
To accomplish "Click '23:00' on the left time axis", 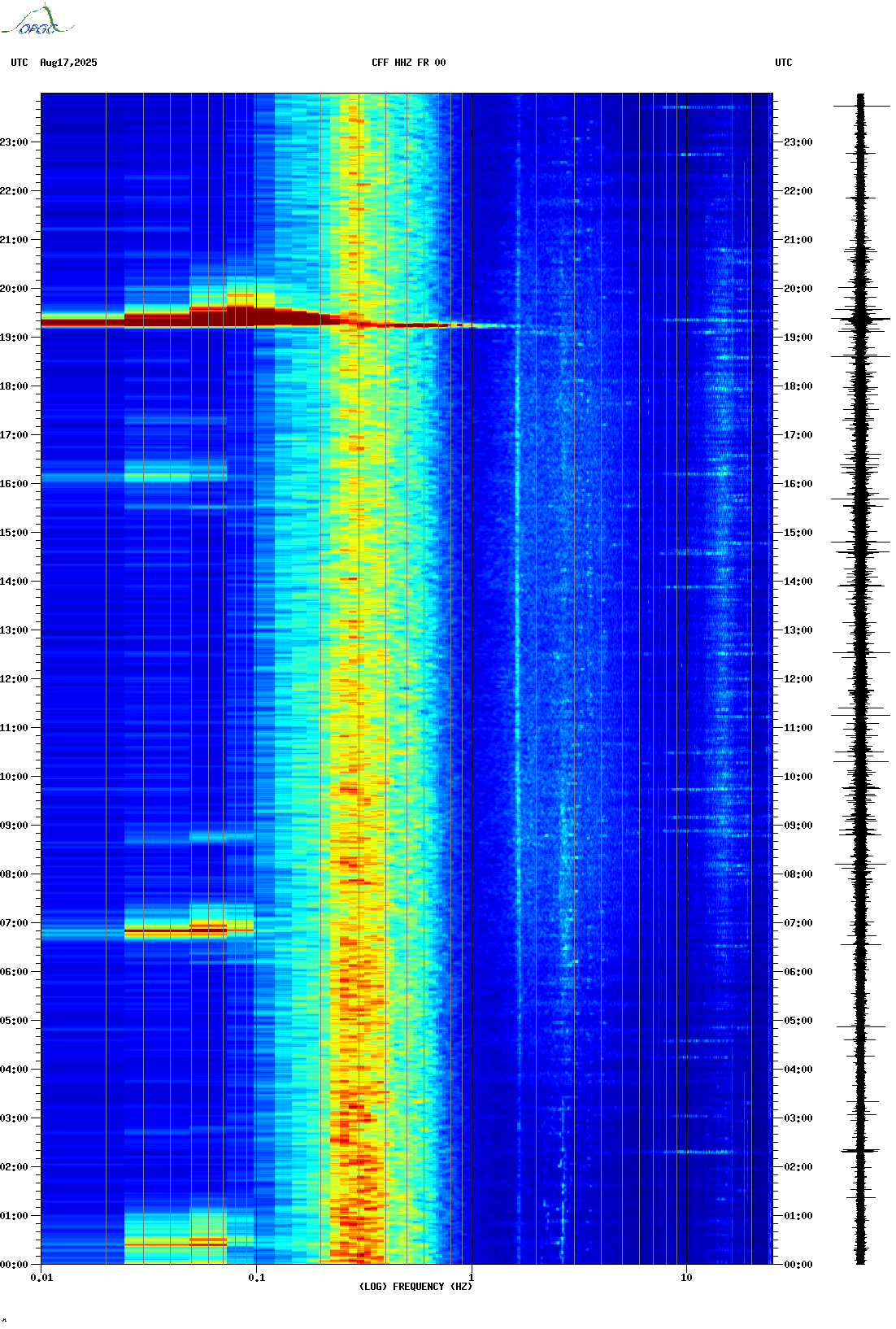I will (x=14, y=142).
